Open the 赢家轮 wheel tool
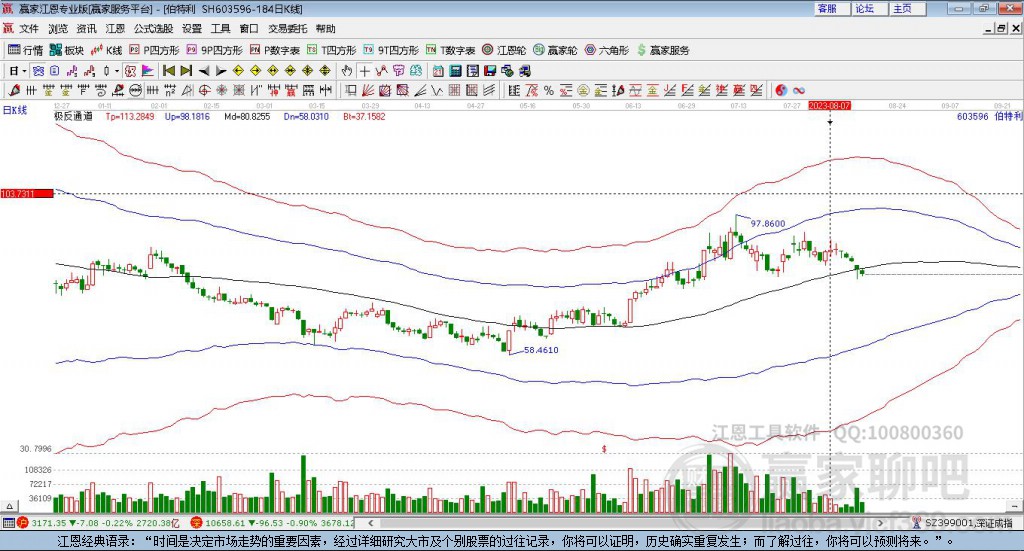The image size is (1024, 551). click(x=555, y=50)
